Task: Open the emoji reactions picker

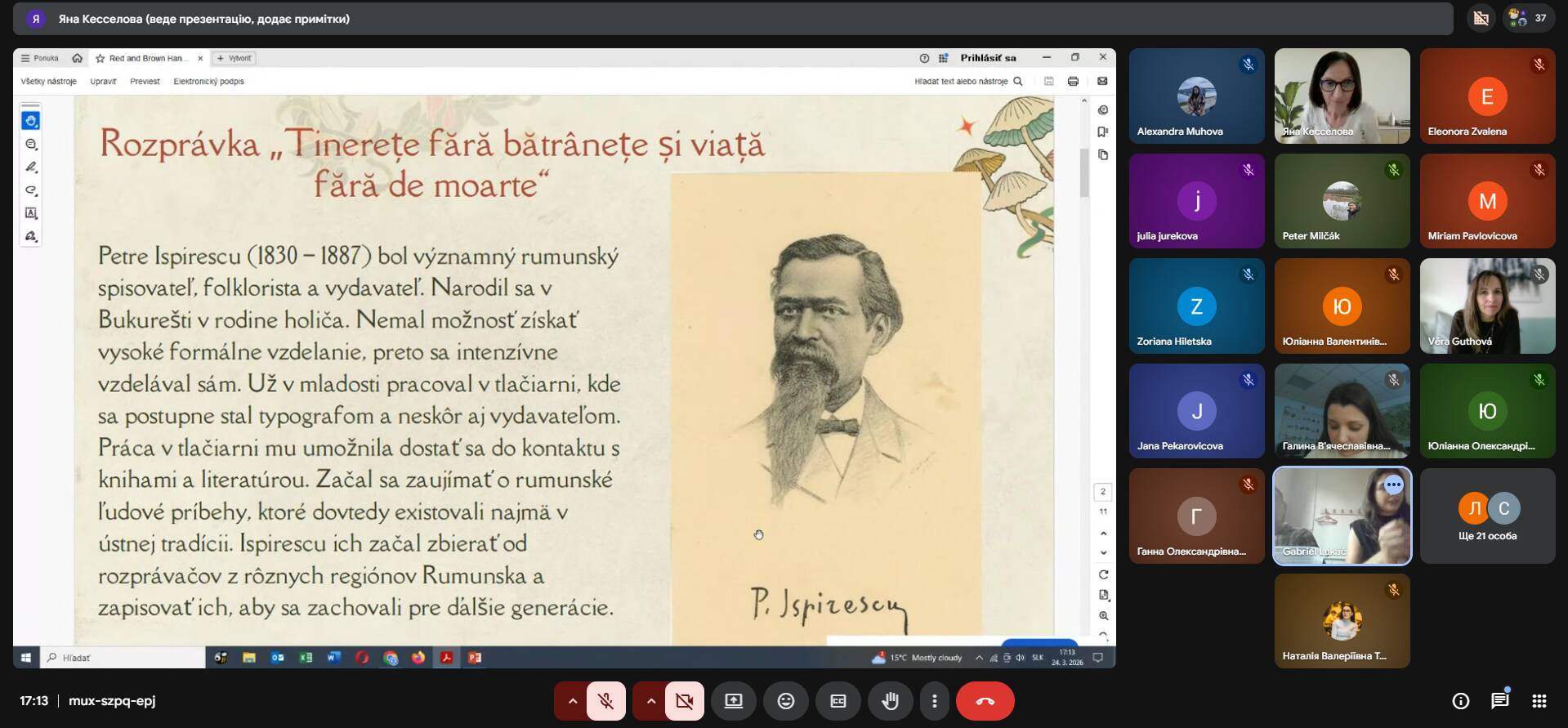Action: (x=785, y=701)
